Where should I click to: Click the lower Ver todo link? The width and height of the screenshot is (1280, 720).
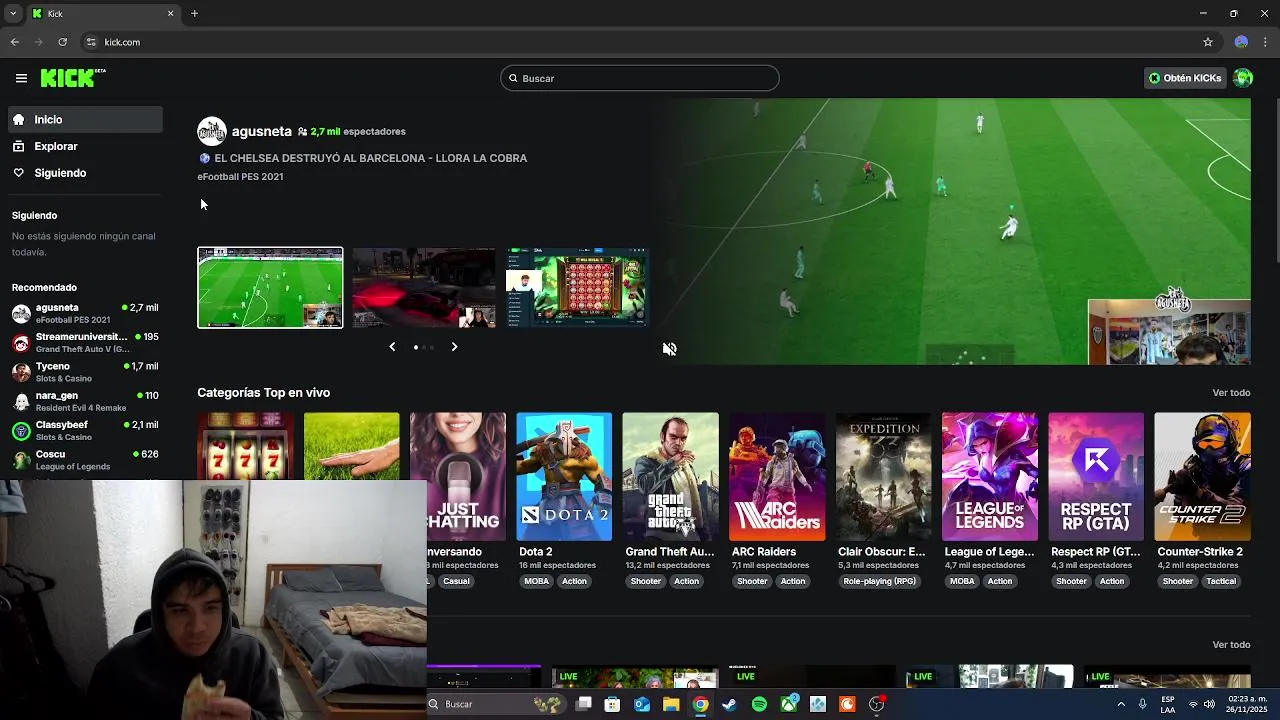pos(1231,645)
